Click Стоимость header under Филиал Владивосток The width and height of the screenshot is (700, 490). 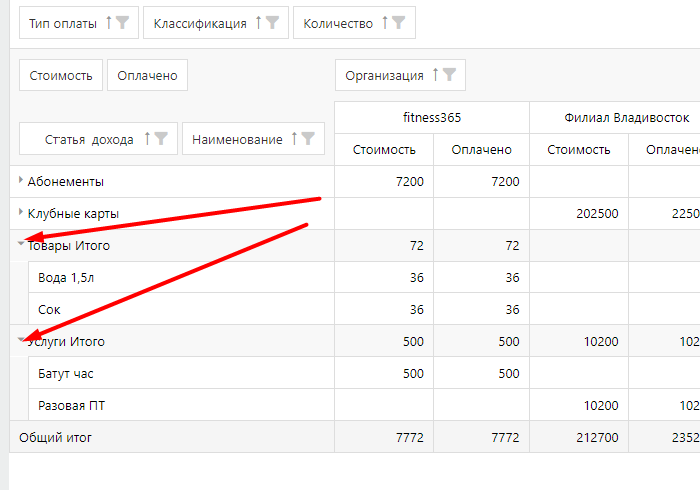pos(579,149)
